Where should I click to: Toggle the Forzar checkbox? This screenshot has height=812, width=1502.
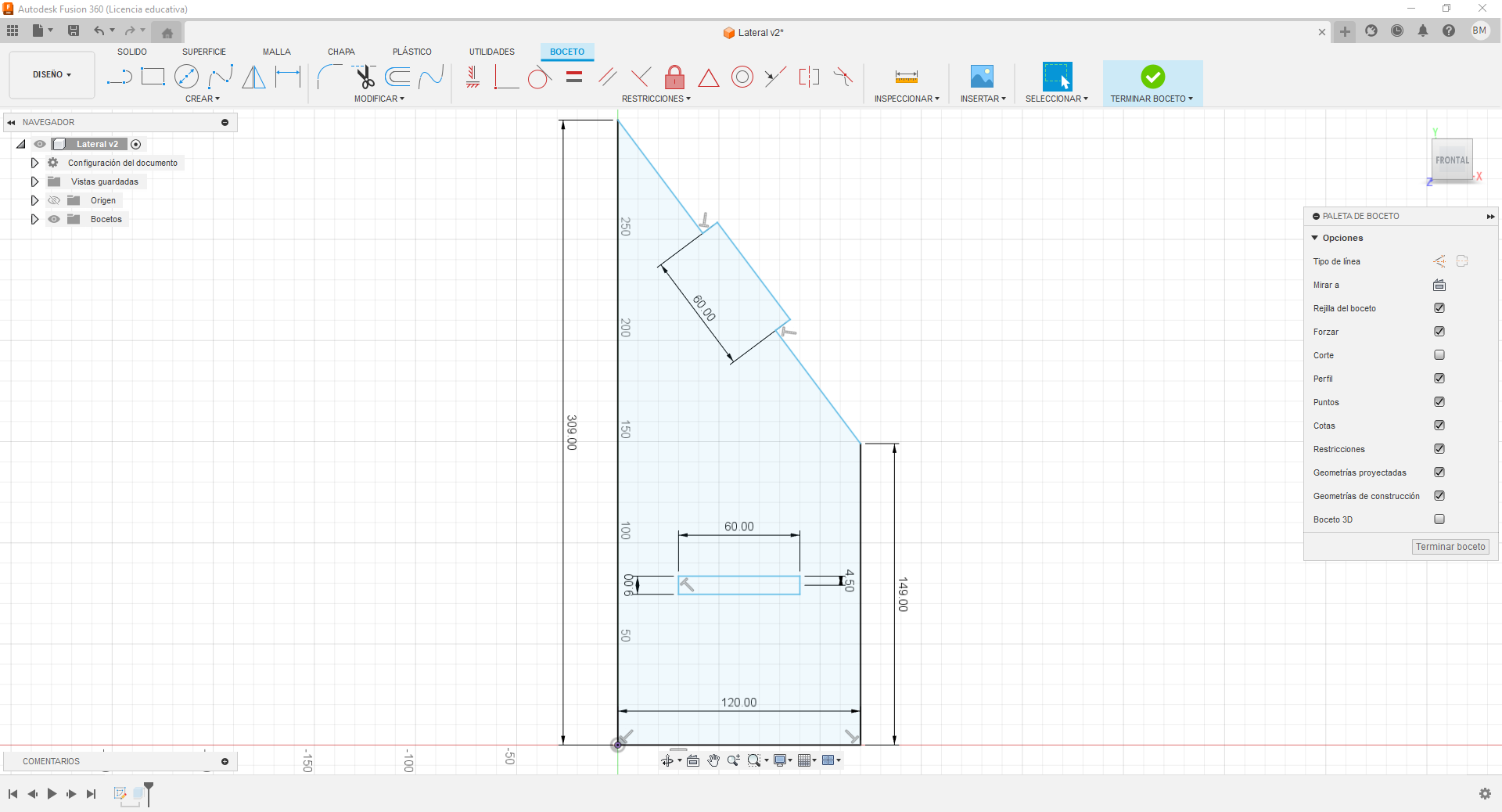click(1439, 332)
